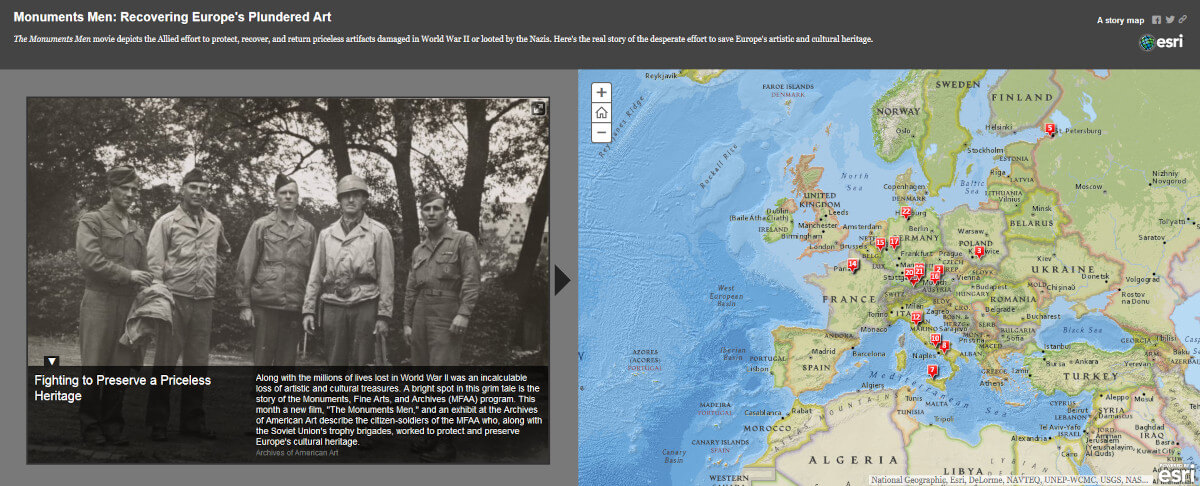Select map marker 7 in Sicily
1200x486 pixels.
(x=932, y=371)
